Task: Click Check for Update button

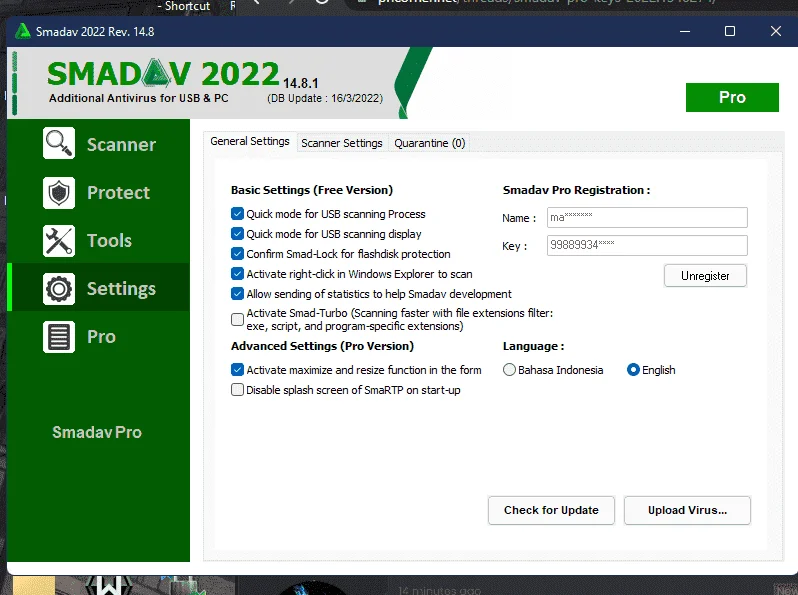Action: click(x=551, y=510)
